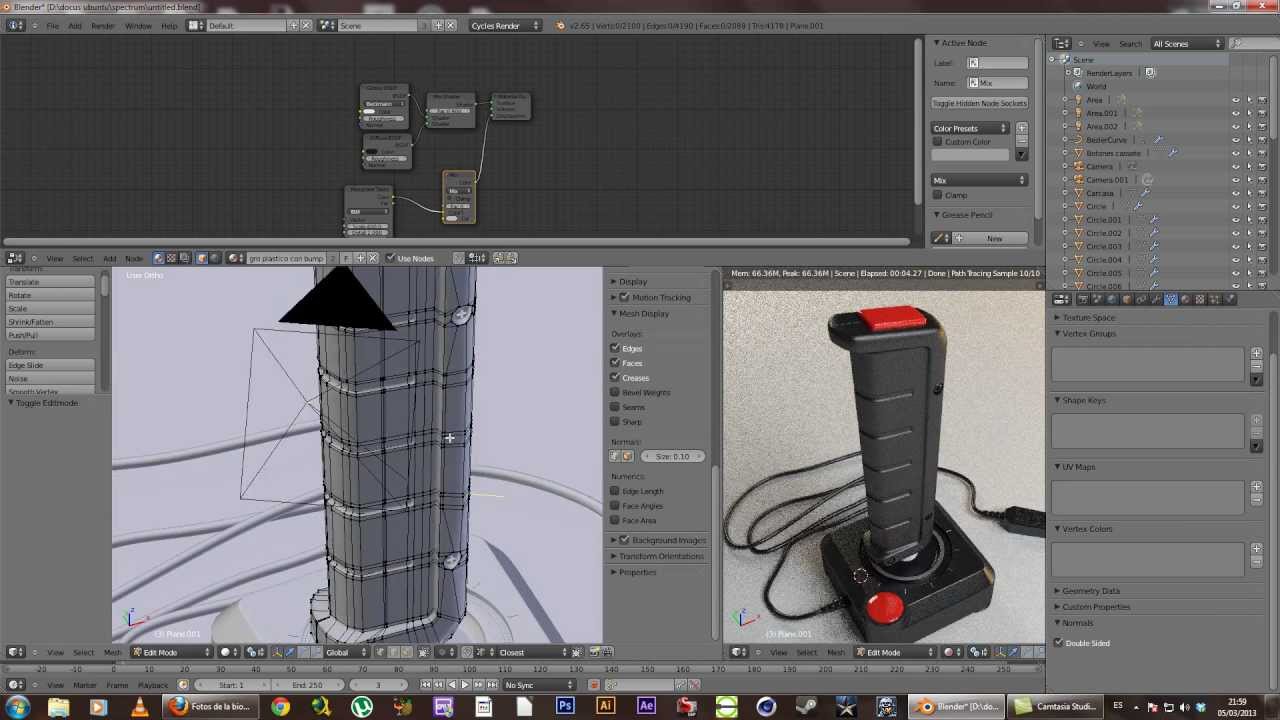The height and width of the screenshot is (720, 1280).
Task: Click the Translate tool button
Action: 50,282
